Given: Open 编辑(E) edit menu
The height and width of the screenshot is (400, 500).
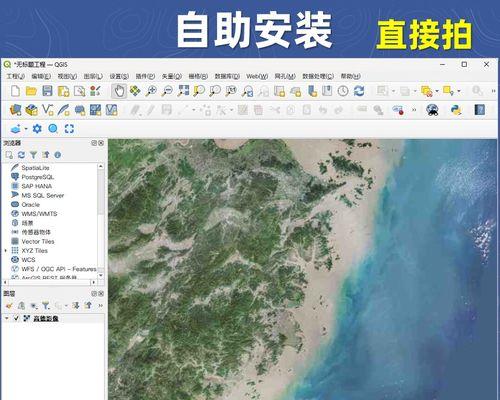Looking at the screenshot, I should click(41, 76).
